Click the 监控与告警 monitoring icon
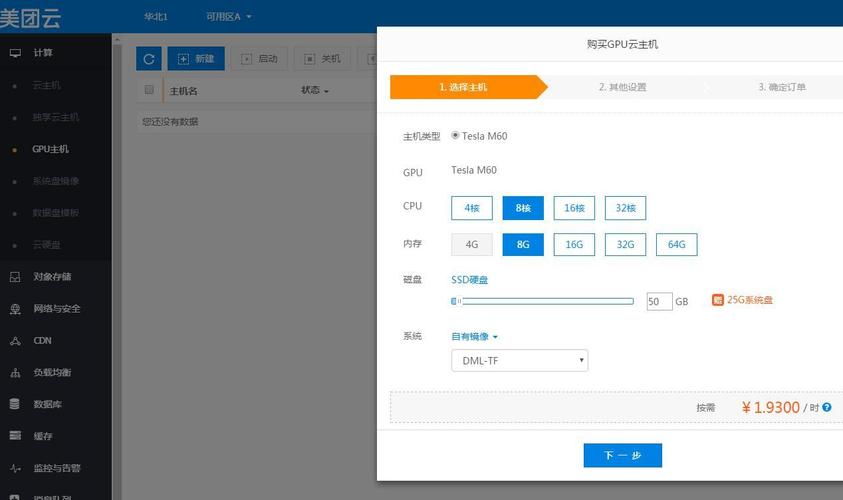This screenshot has width=843, height=500. (x=15, y=468)
